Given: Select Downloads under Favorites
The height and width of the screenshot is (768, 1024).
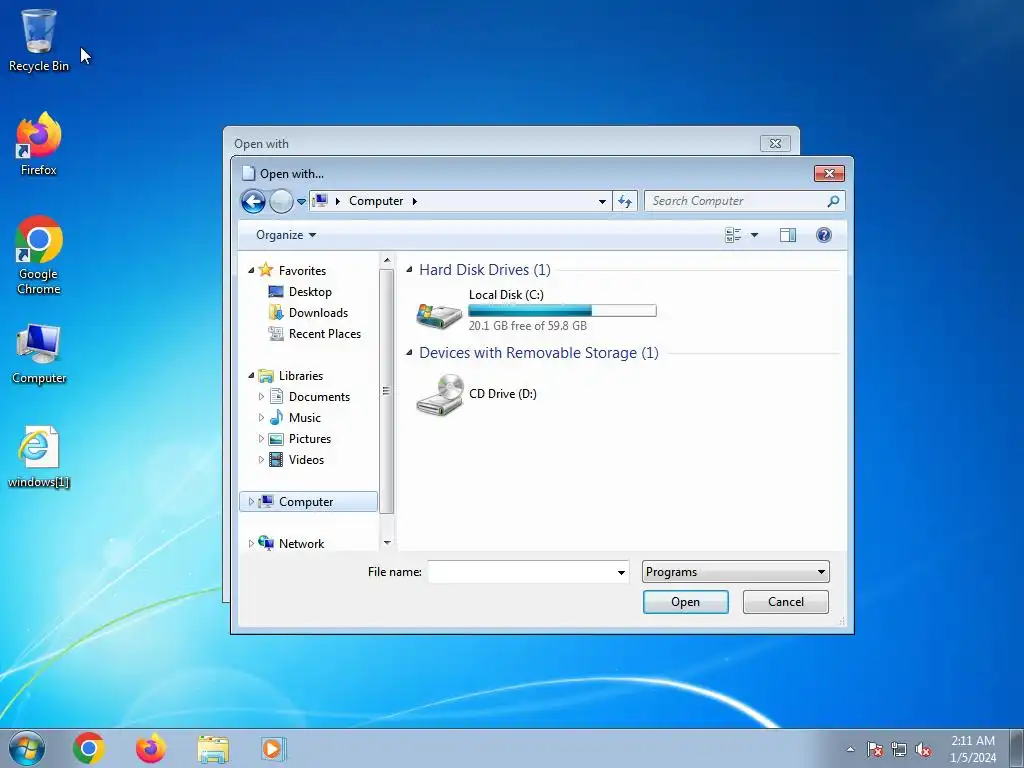Looking at the screenshot, I should pos(318,313).
